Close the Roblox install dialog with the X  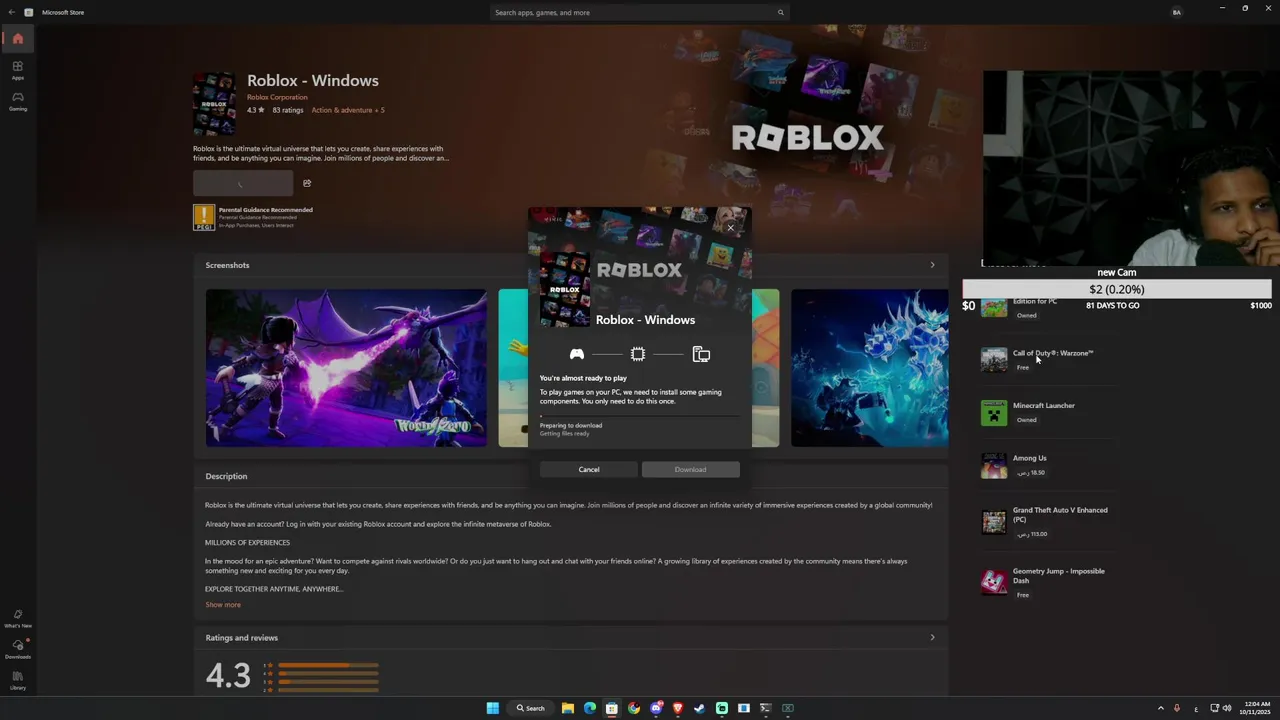pyautogui.click(x=730, y=228)
